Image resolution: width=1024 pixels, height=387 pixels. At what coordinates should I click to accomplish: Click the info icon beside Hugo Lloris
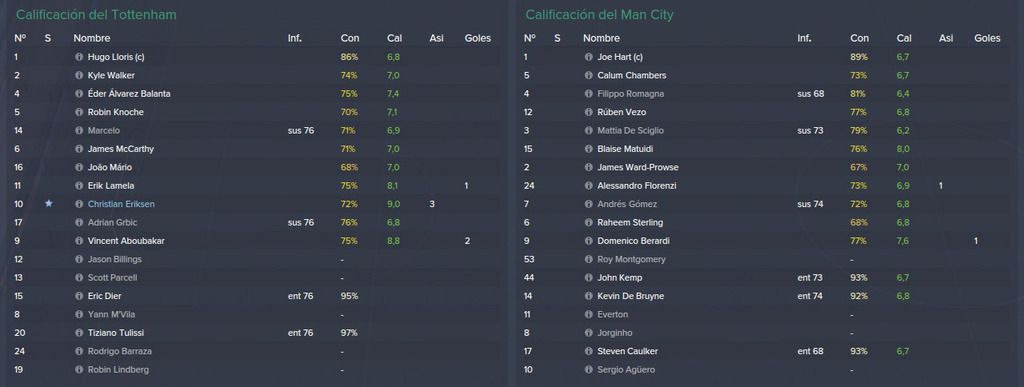[79, 57]
